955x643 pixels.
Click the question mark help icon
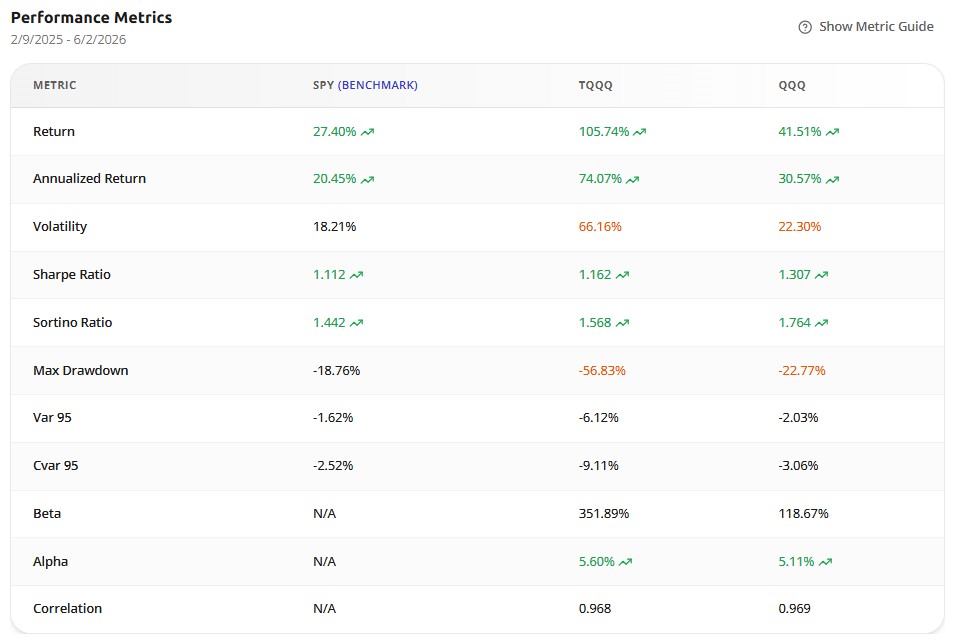(805, 27)
